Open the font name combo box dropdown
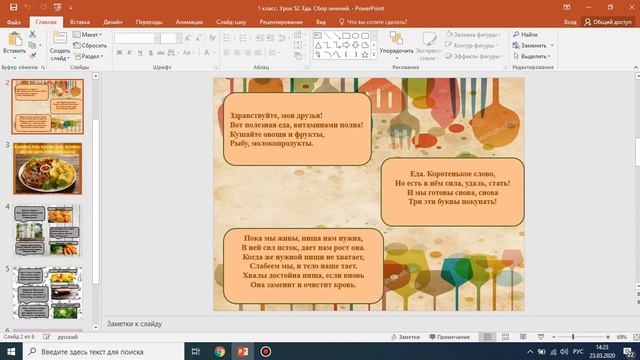This screenshot has width=640, height=360. 157,38
